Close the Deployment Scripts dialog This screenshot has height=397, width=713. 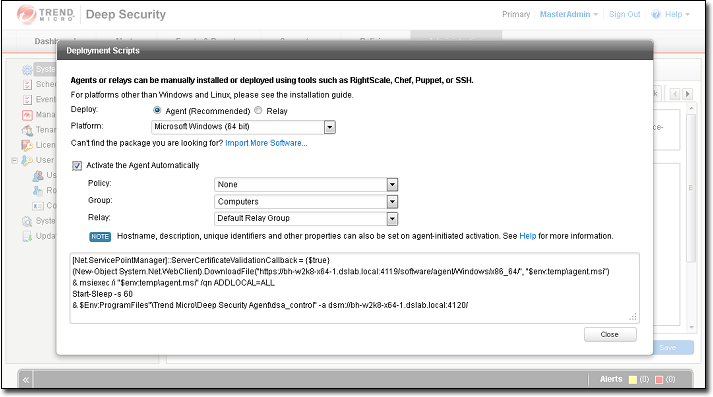coord(610,335)
